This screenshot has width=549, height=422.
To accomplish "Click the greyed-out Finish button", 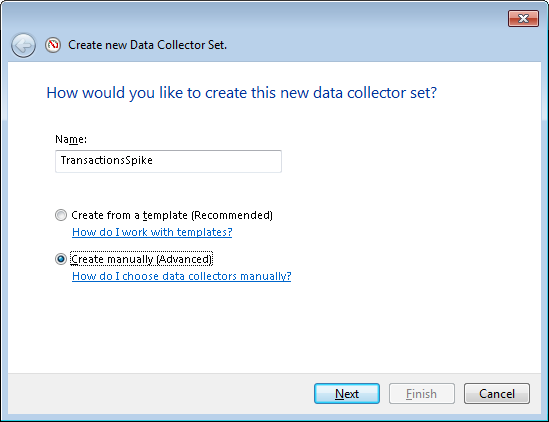I will click(422, 394).
